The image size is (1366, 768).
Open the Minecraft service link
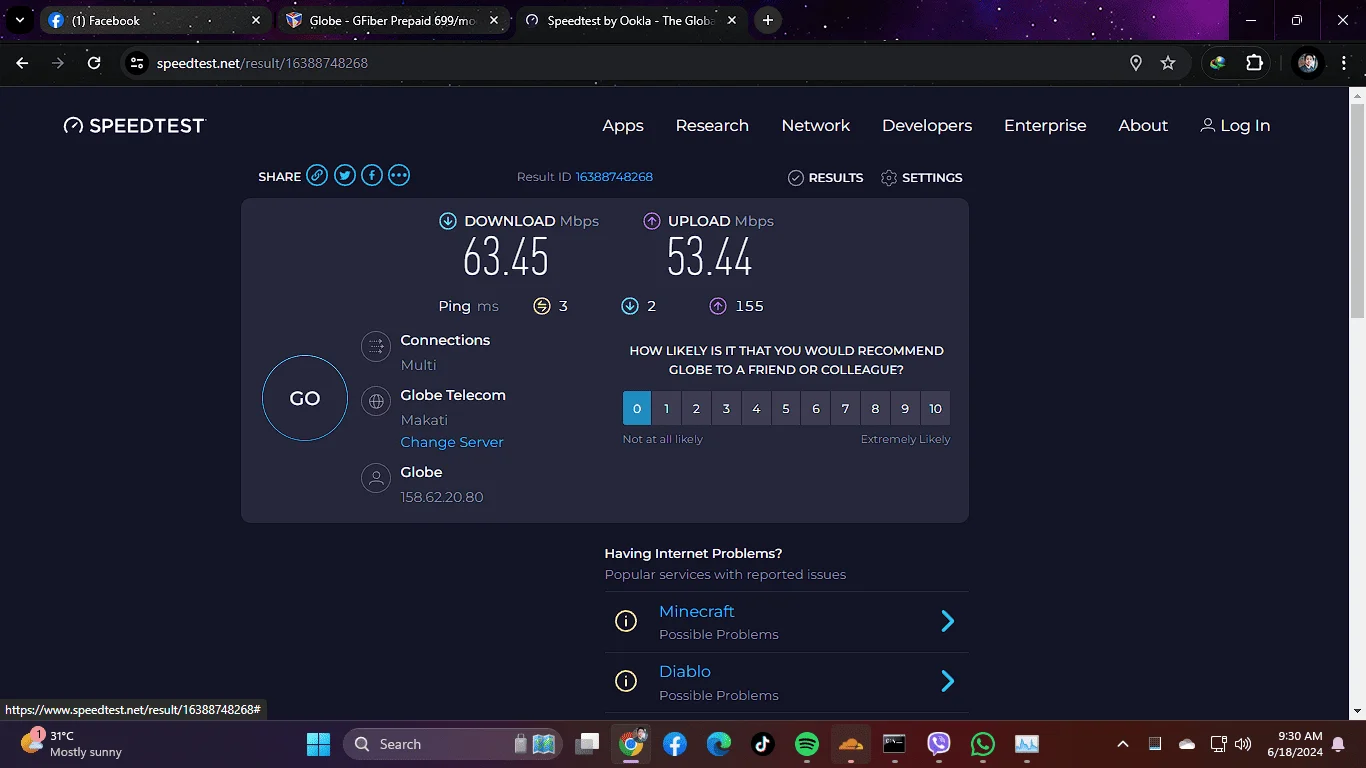(696, 611)
